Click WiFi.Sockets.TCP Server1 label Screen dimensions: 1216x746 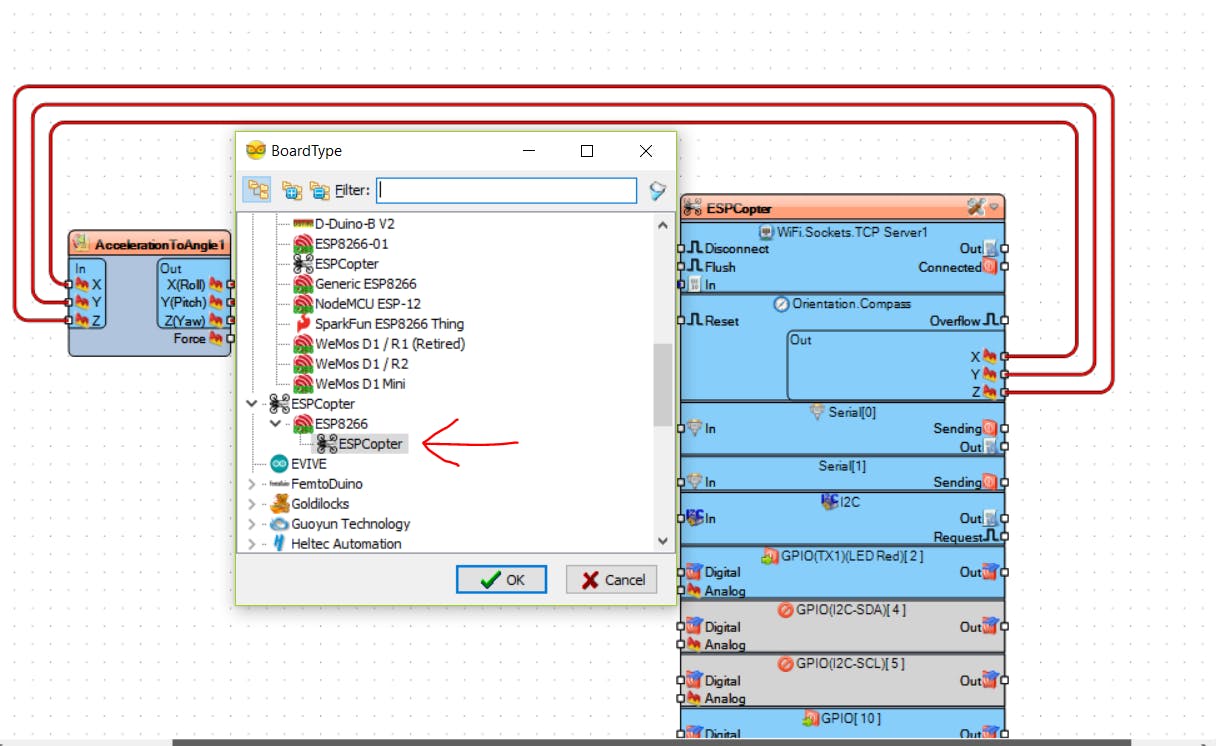coord(853,232)
